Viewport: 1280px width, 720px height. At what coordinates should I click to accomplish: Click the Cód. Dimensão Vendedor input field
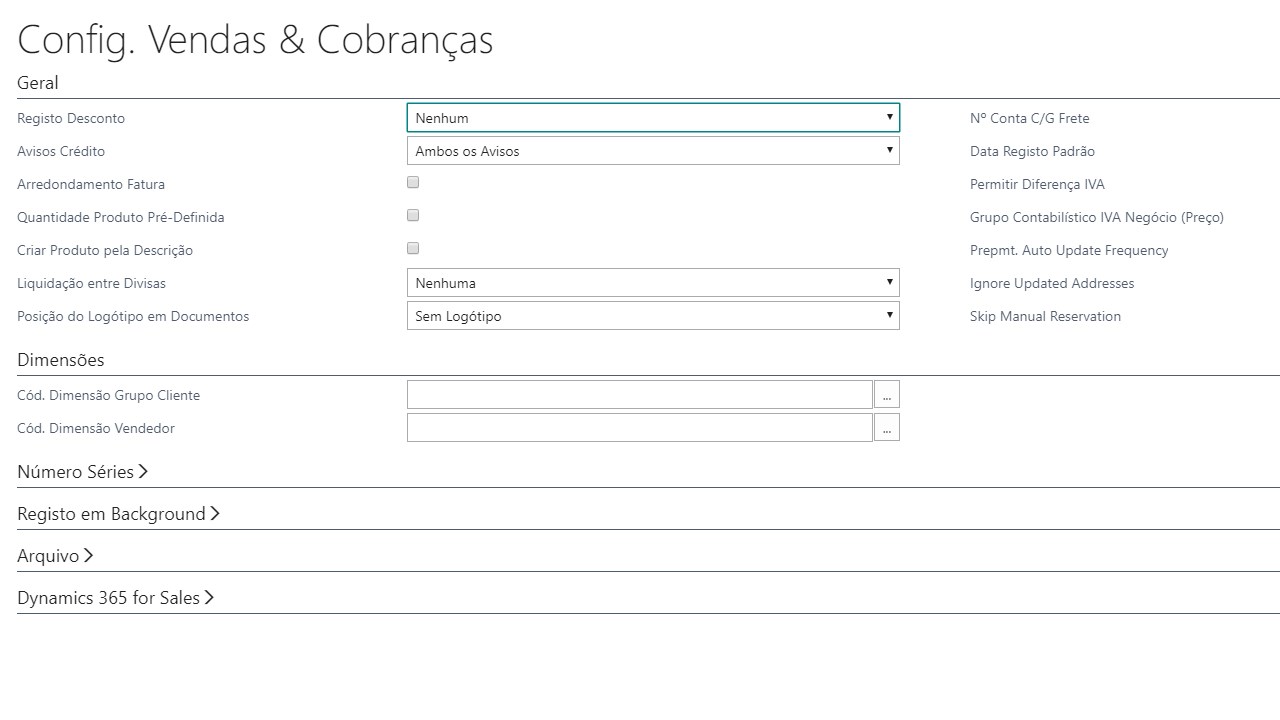(x=640, y=428)
